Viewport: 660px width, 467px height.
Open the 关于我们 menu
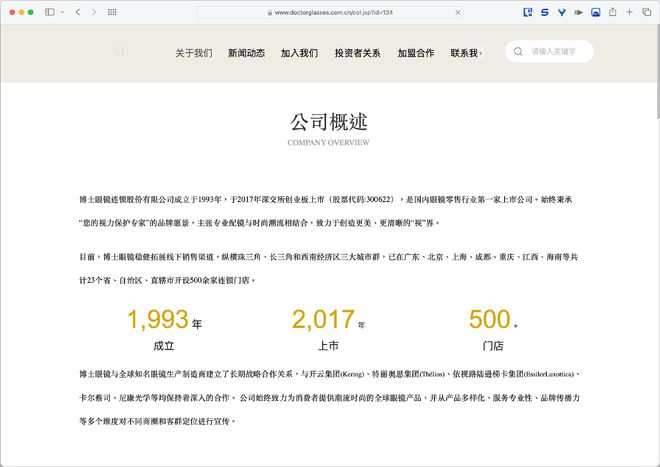pos(194,53)
